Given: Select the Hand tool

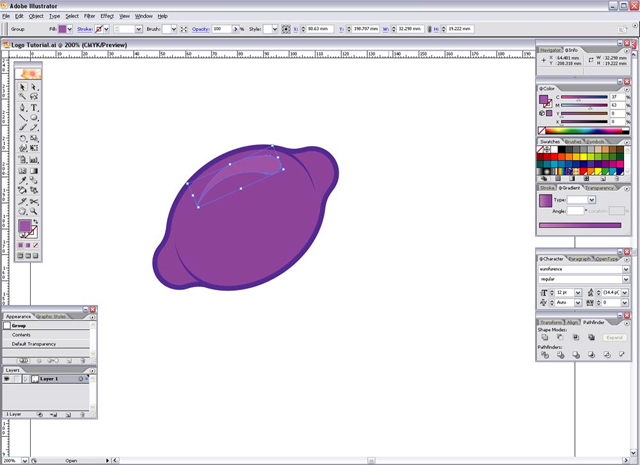Looking at the screenshot, I should pyautogui.click(x=22, y=211).
